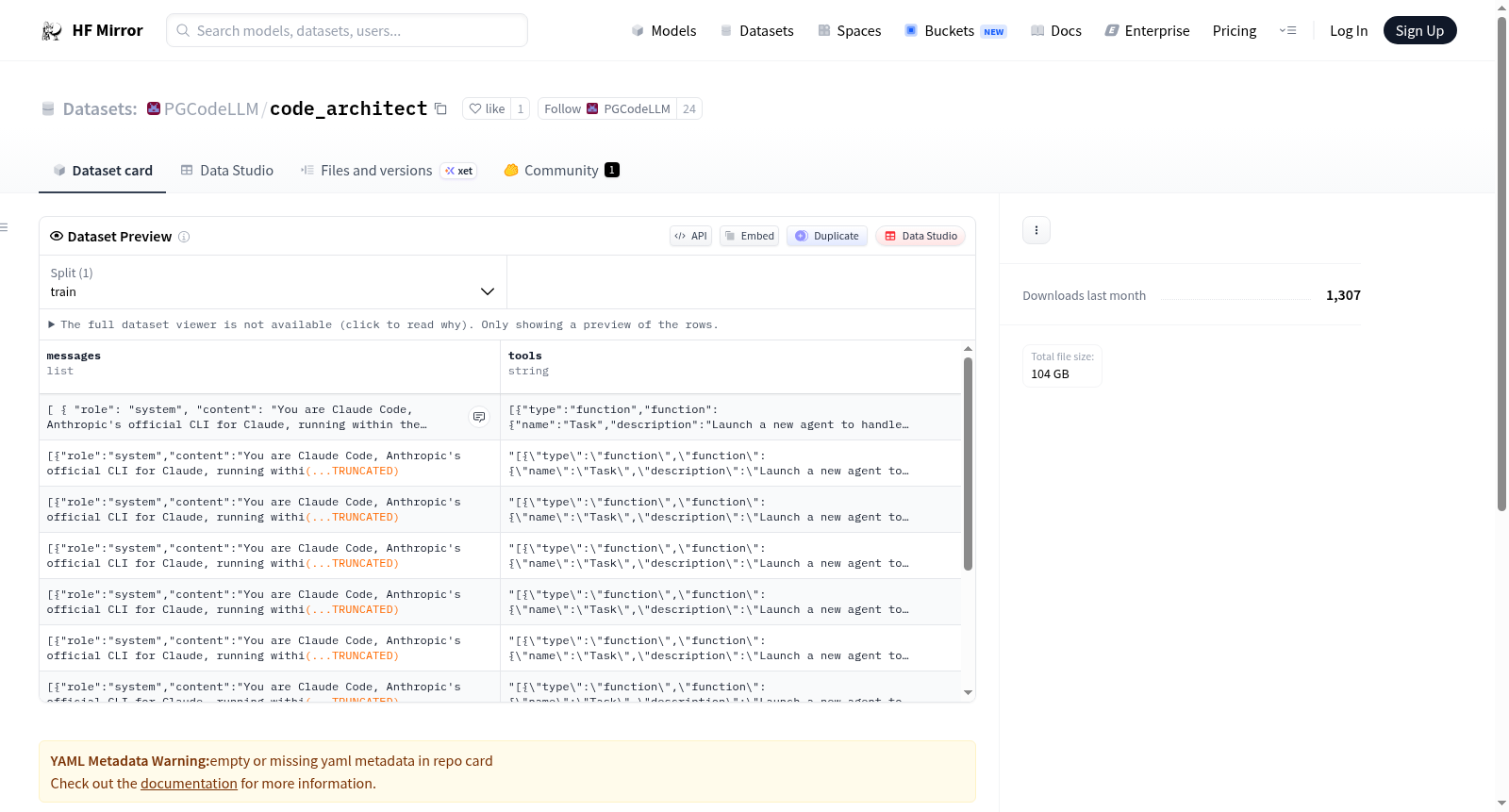Click the like count 1
The height and width of the screenshot is (812, 1509).
click(520, 108)
